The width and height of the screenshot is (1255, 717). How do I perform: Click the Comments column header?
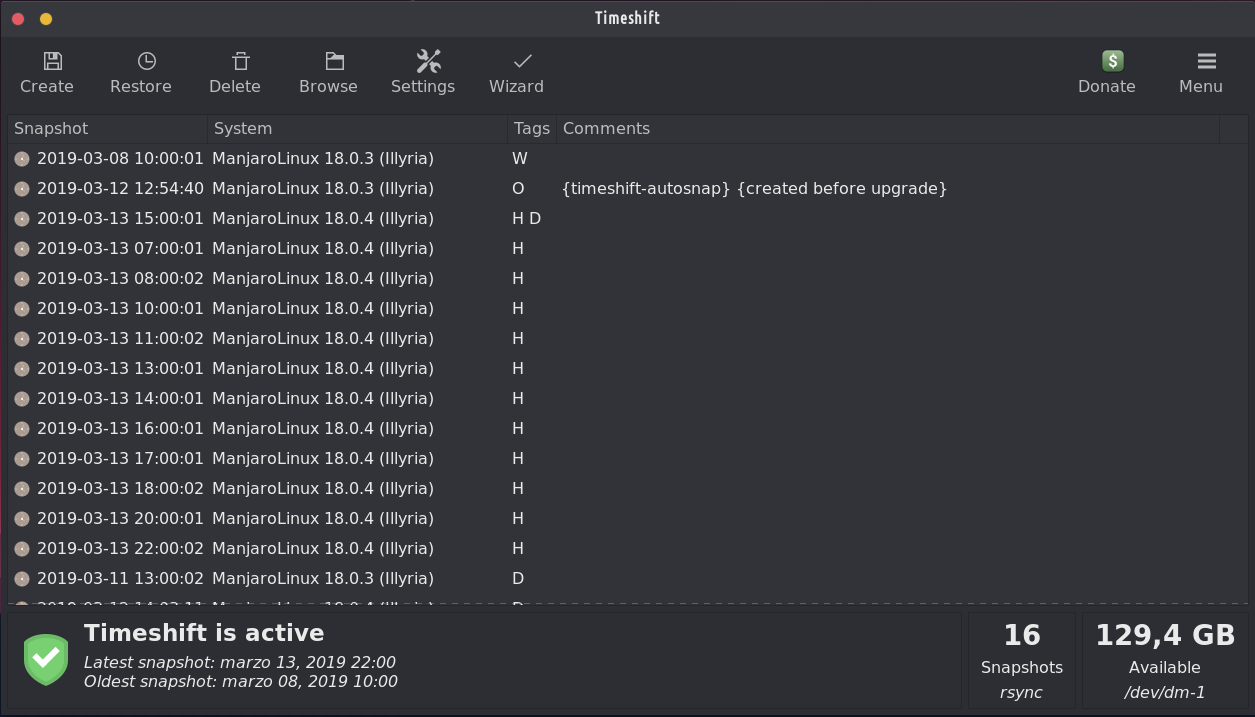pos(606,129)
